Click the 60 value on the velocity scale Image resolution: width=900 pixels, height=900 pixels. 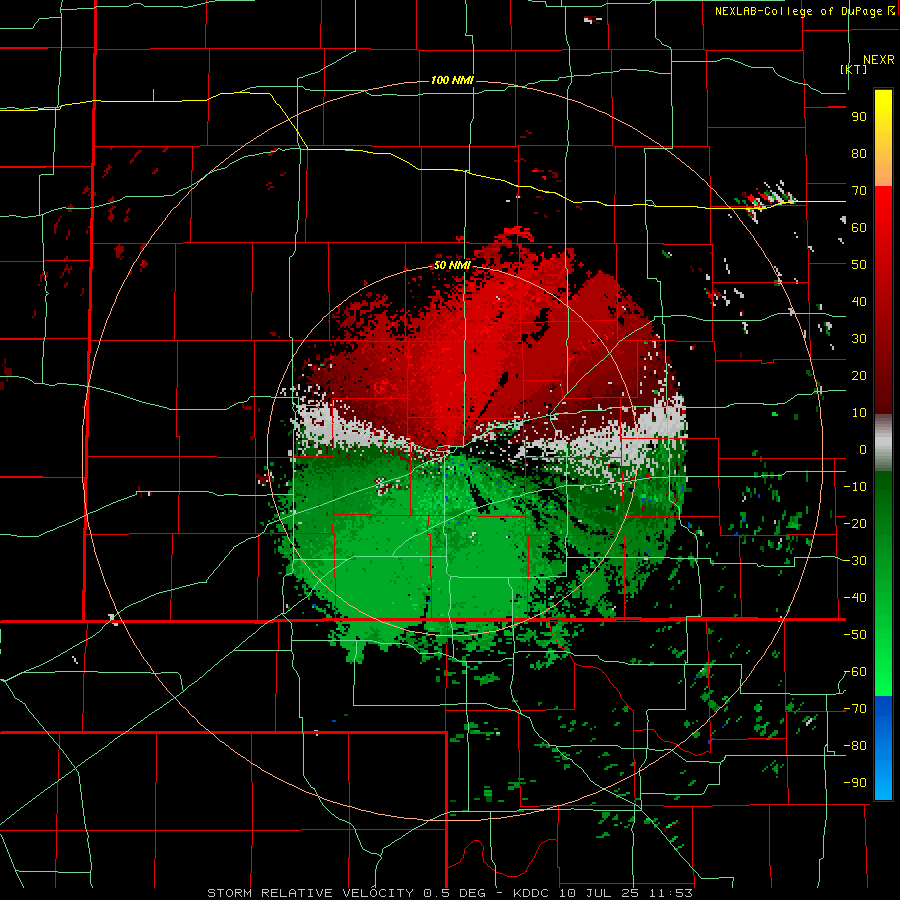[859, 227]
